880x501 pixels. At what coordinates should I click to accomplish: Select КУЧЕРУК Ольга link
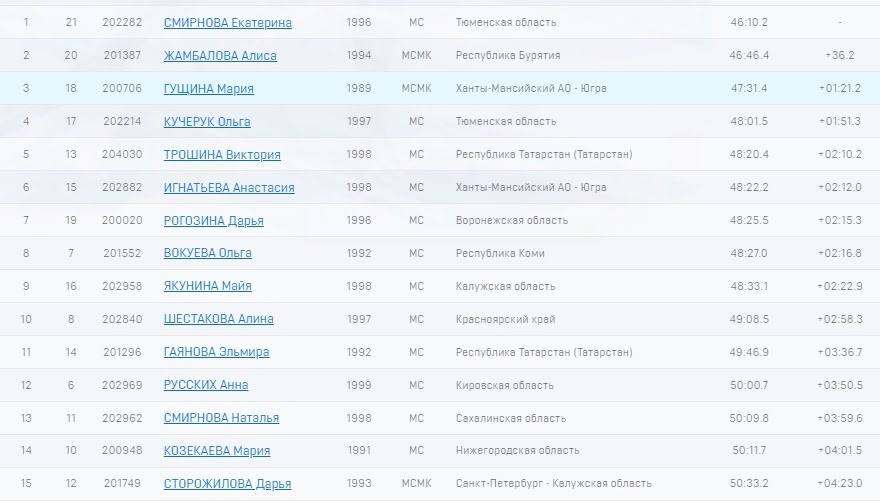[207, 122]
